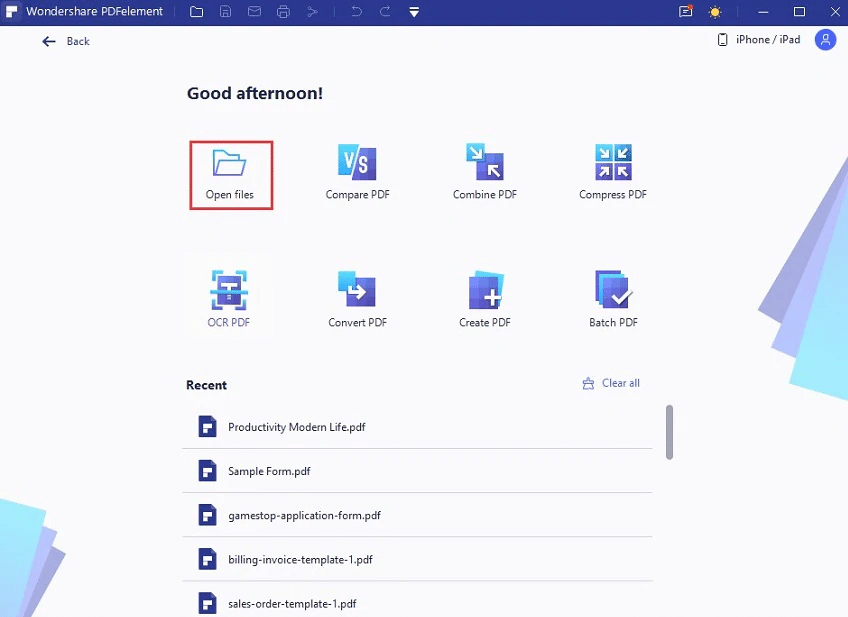Open billing-invoice-template-1.pdf from recent
848x617 pixels.
(x=417, y=559)
